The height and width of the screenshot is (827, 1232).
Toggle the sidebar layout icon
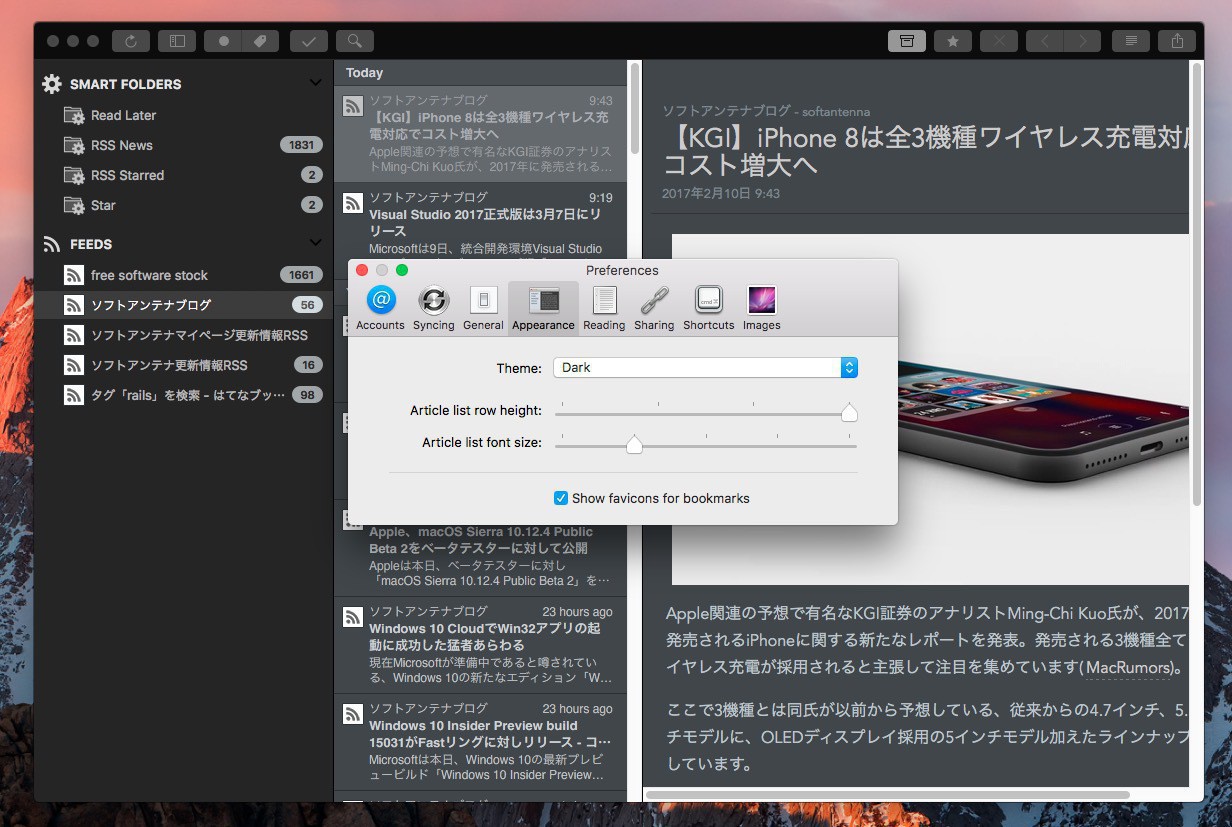[177, 41]
